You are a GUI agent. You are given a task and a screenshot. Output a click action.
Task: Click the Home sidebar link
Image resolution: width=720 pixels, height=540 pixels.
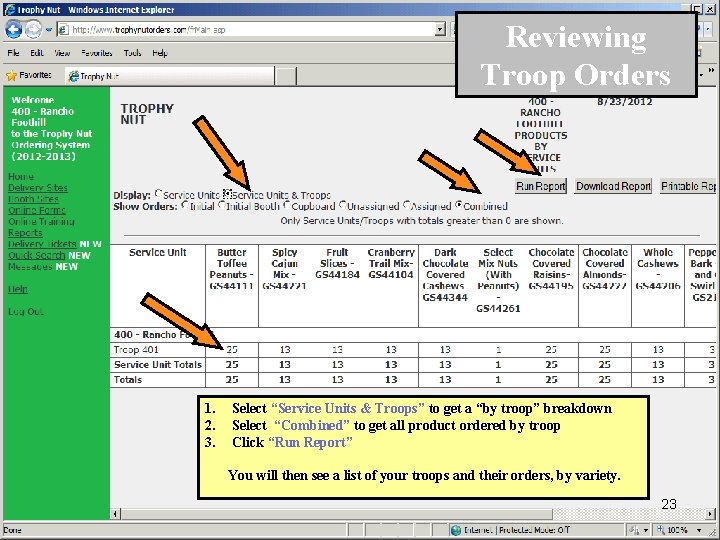pyautogui.click(x=21, y=177)
